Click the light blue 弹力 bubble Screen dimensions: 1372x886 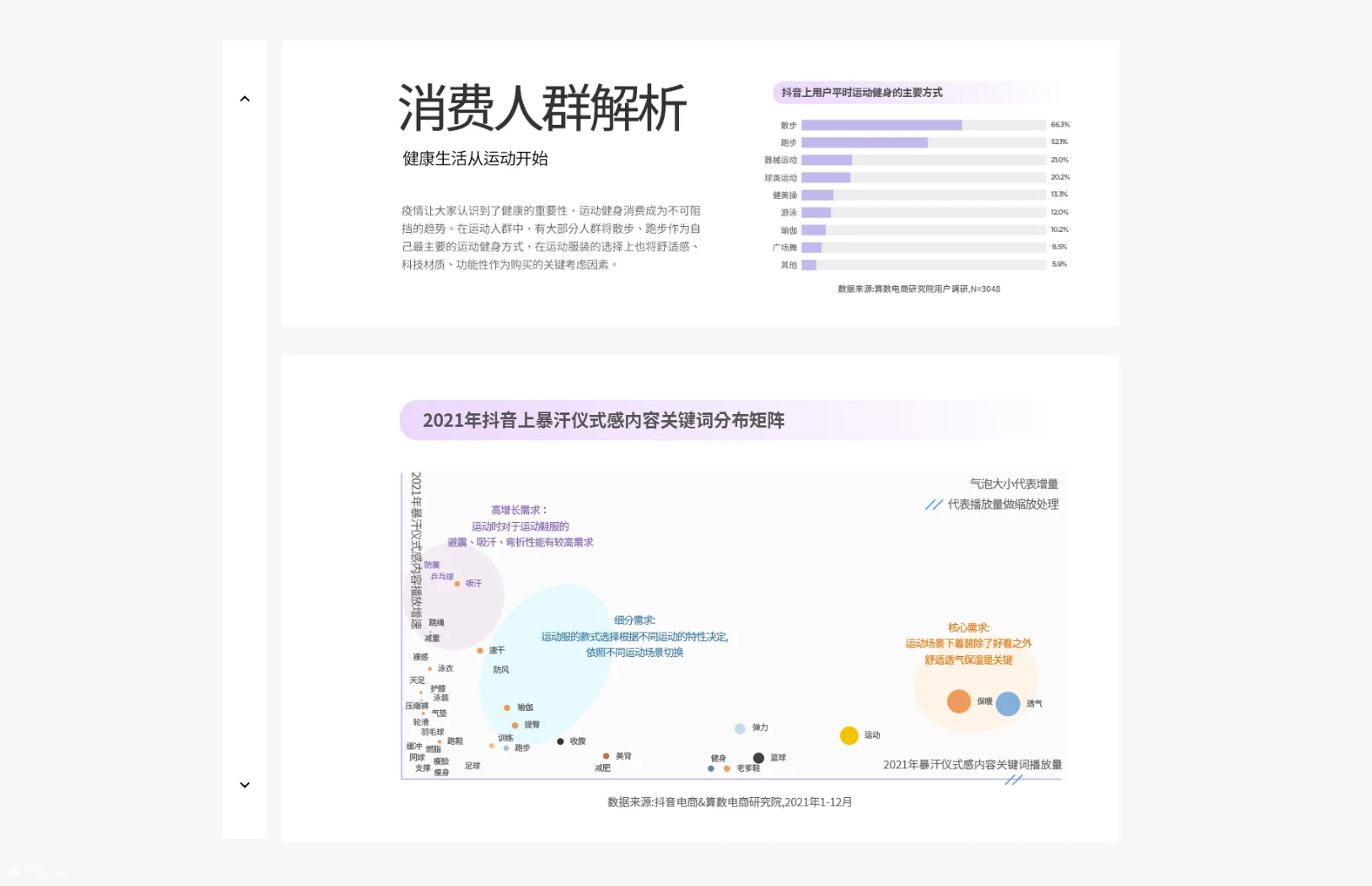click(x=740, y=728)
